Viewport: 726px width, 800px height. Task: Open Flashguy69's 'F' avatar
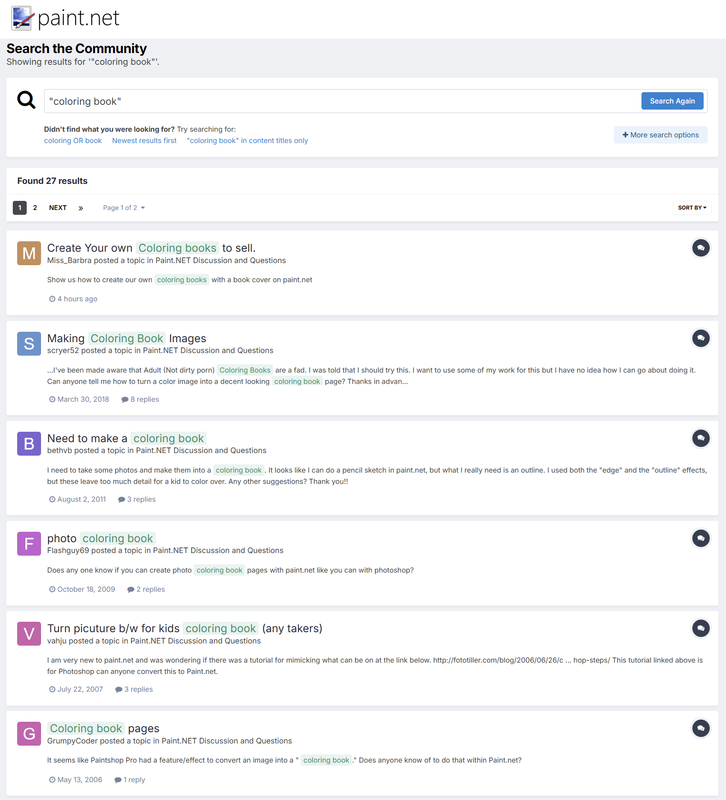pyautogui.click(x=29, y=543)
